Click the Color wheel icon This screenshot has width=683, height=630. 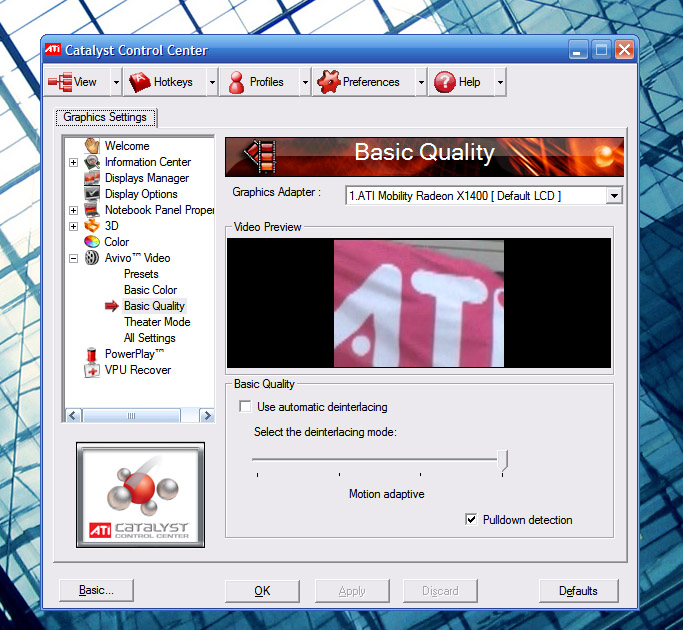tap(92, 241)
